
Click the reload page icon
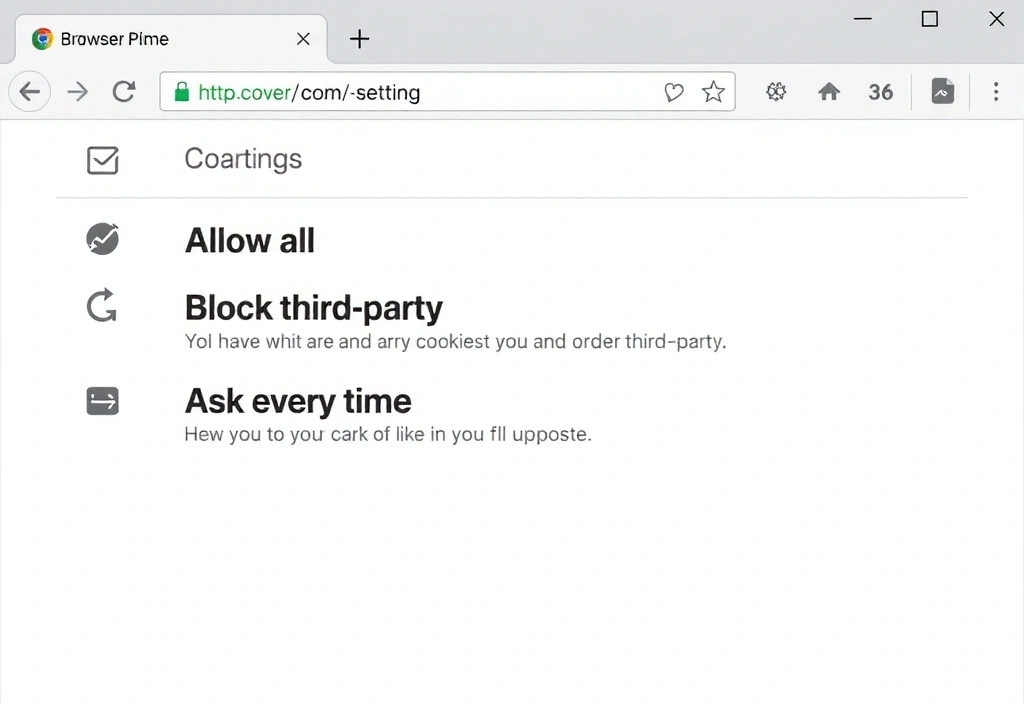124,91
